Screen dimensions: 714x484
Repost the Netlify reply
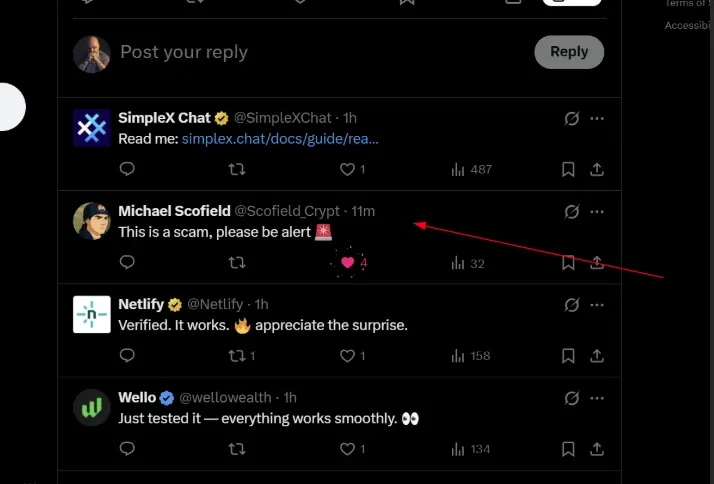[238, 356]
